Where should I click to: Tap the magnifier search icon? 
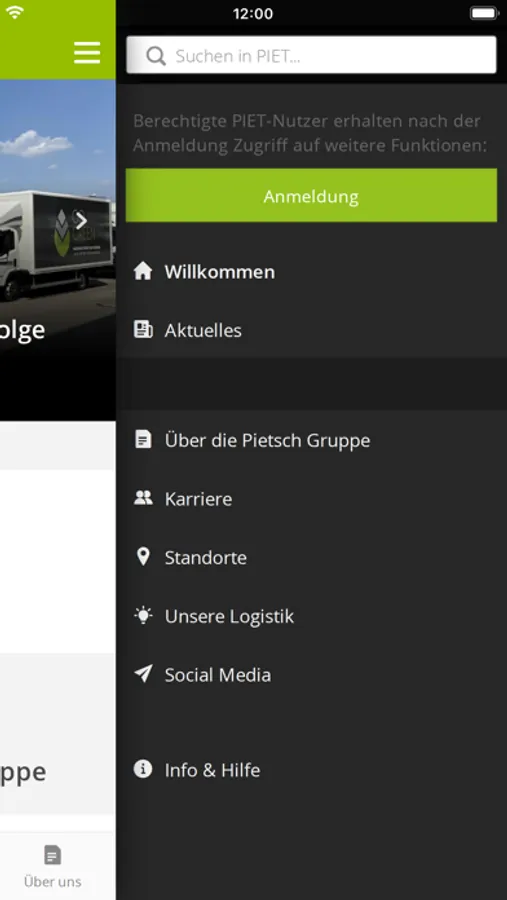(x=156, y=56)
